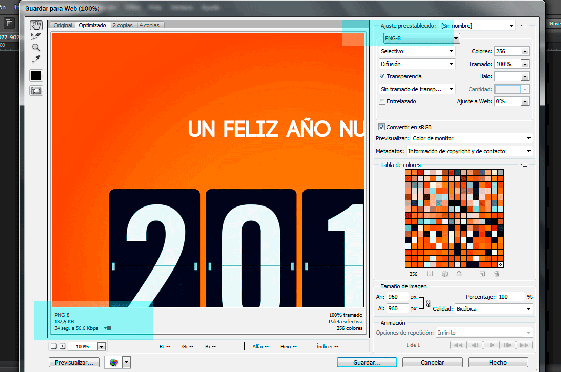Open the Colores field arrow
This screenshot has width=561, height=372.
point(525,51)
